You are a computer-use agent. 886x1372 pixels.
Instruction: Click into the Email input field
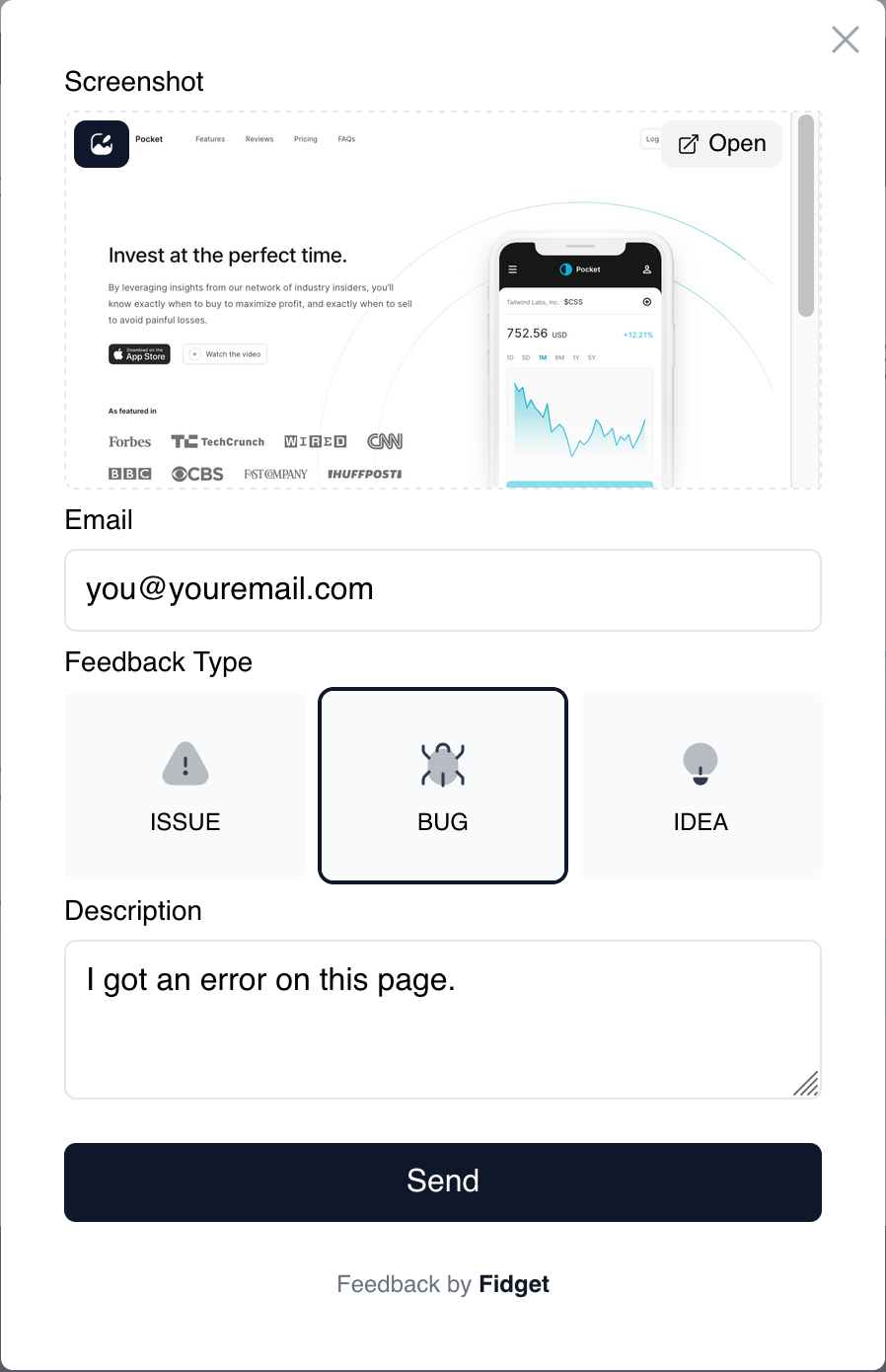pyautogui.click(x=443, y=590)
